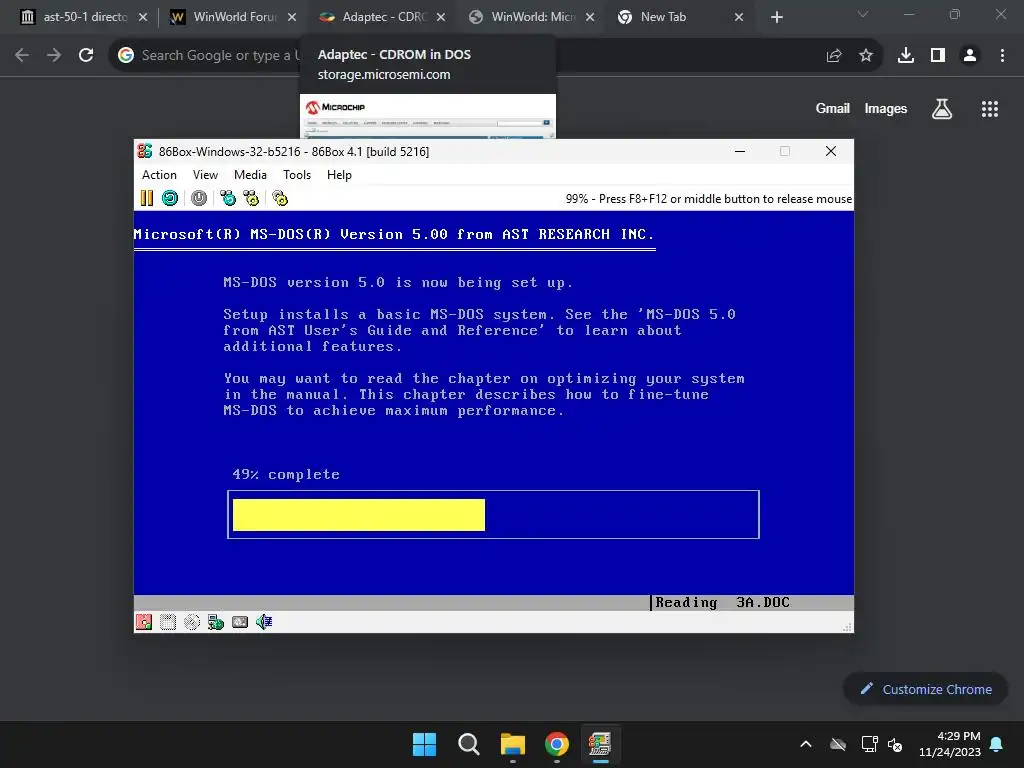Open the Search Labs flask icon

(942, 108)
